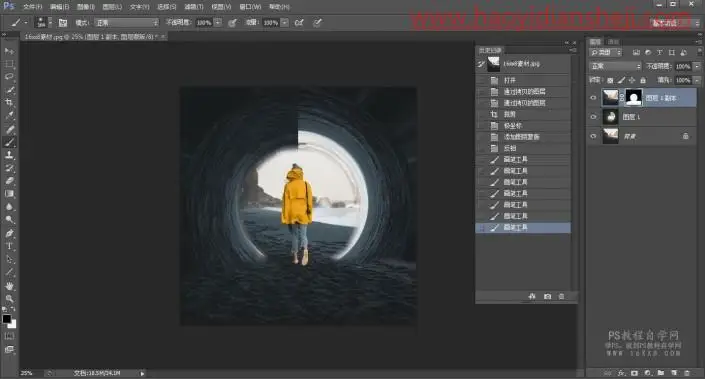This screenshot has height=379, width=705.
Task: Open layer fill slider arrow
Action: (697, 80)
